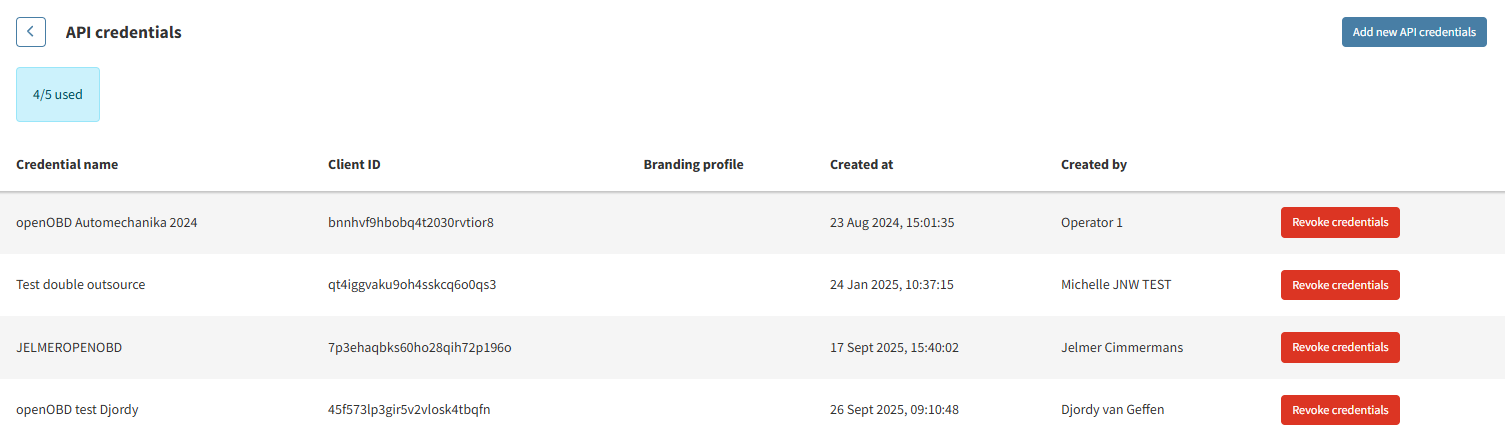
Task: Click the API credentials page title
Action: click(124, 32)
